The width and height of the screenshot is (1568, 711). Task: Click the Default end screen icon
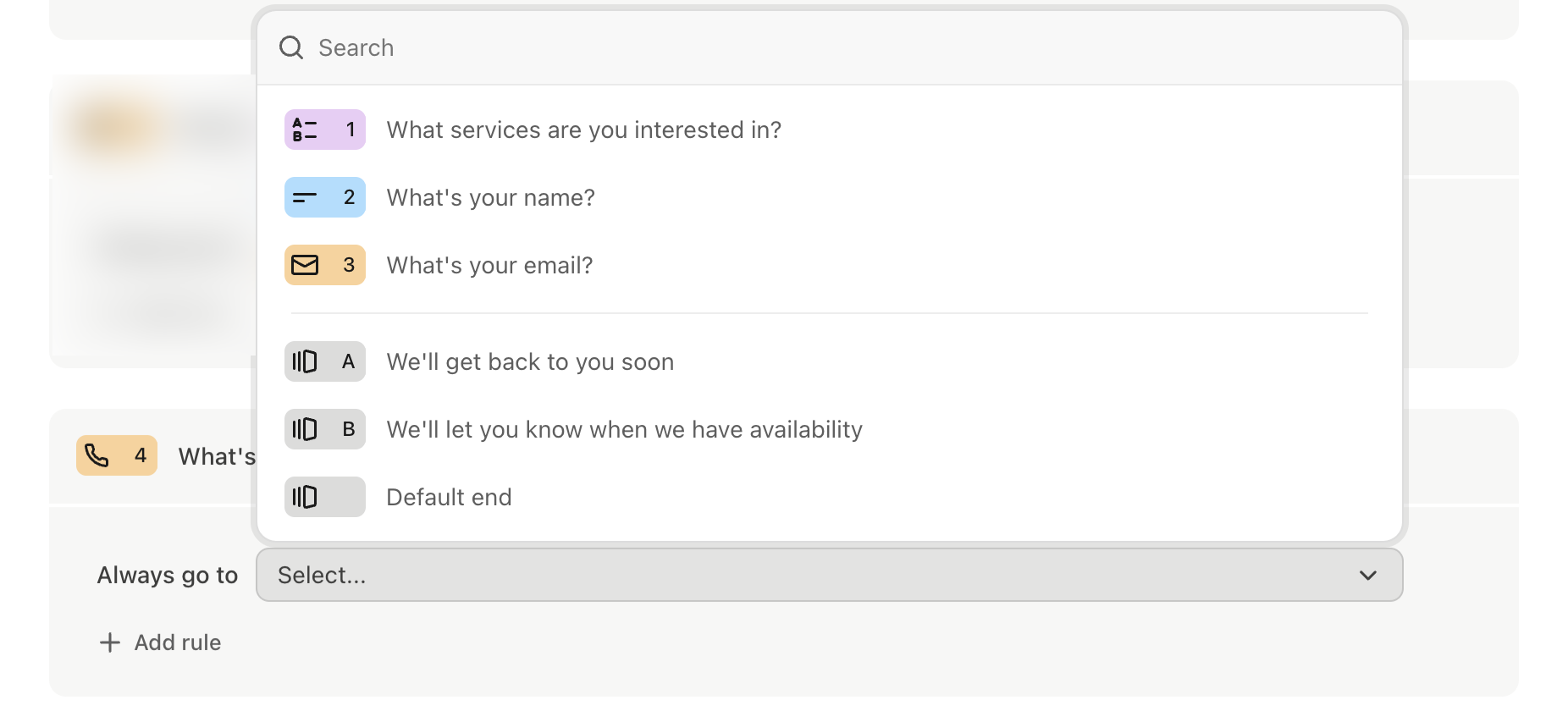tap(305, 497)
